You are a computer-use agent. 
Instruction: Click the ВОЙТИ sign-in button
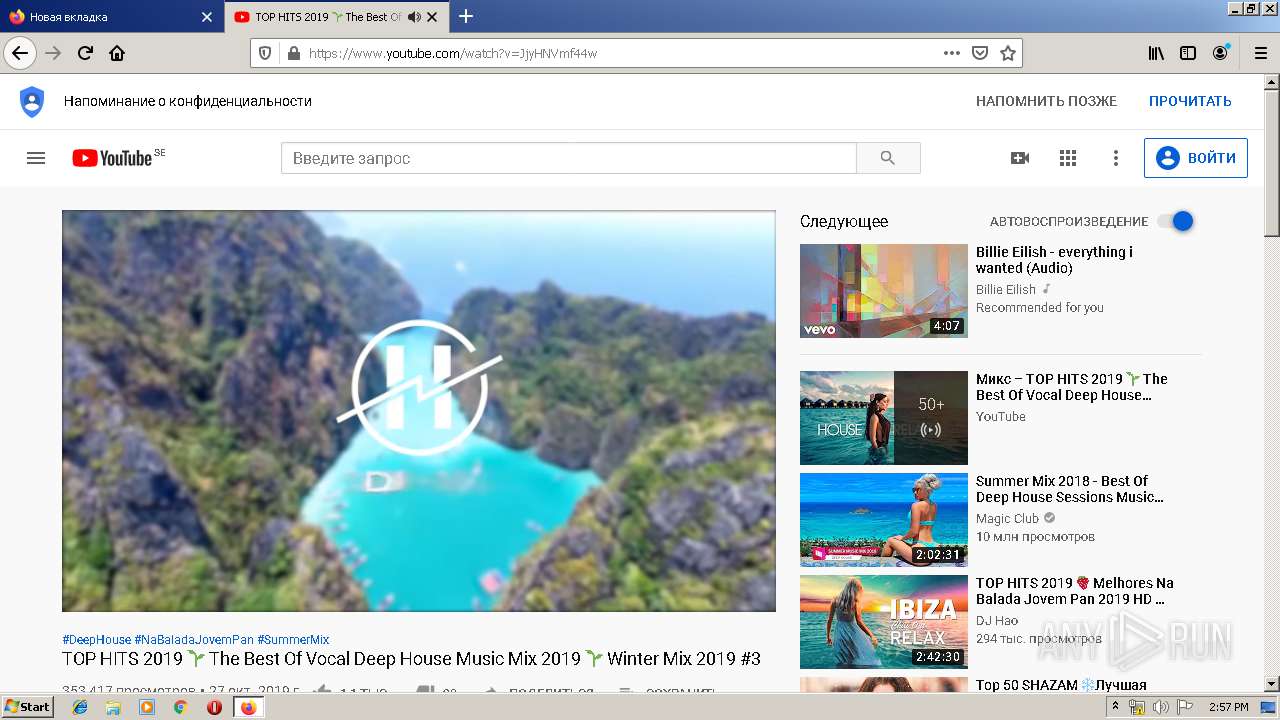click(x=1196, y=158)
